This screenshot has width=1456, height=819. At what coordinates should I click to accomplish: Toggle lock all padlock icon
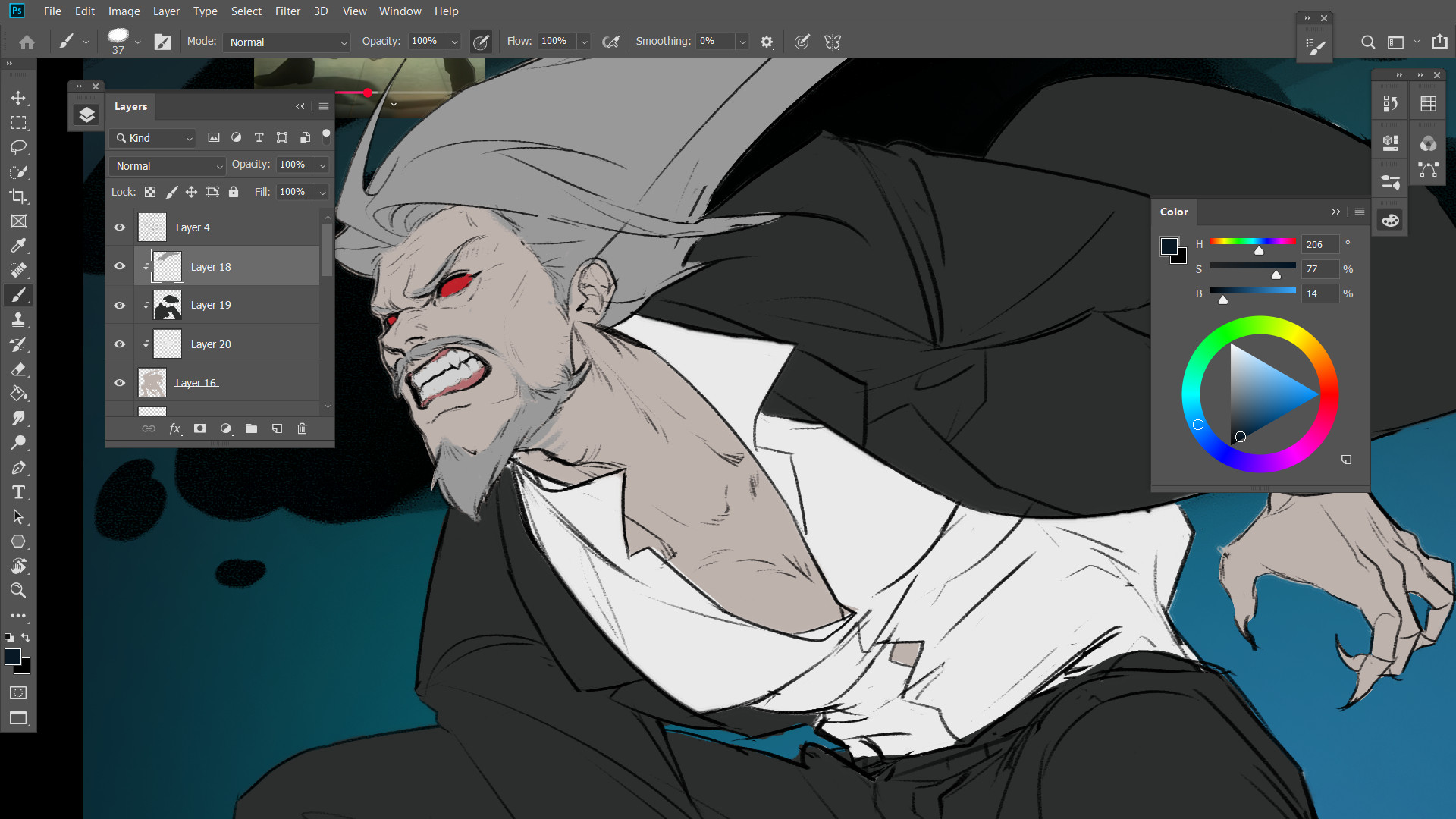pyautogui.click(x=234, y=192)
